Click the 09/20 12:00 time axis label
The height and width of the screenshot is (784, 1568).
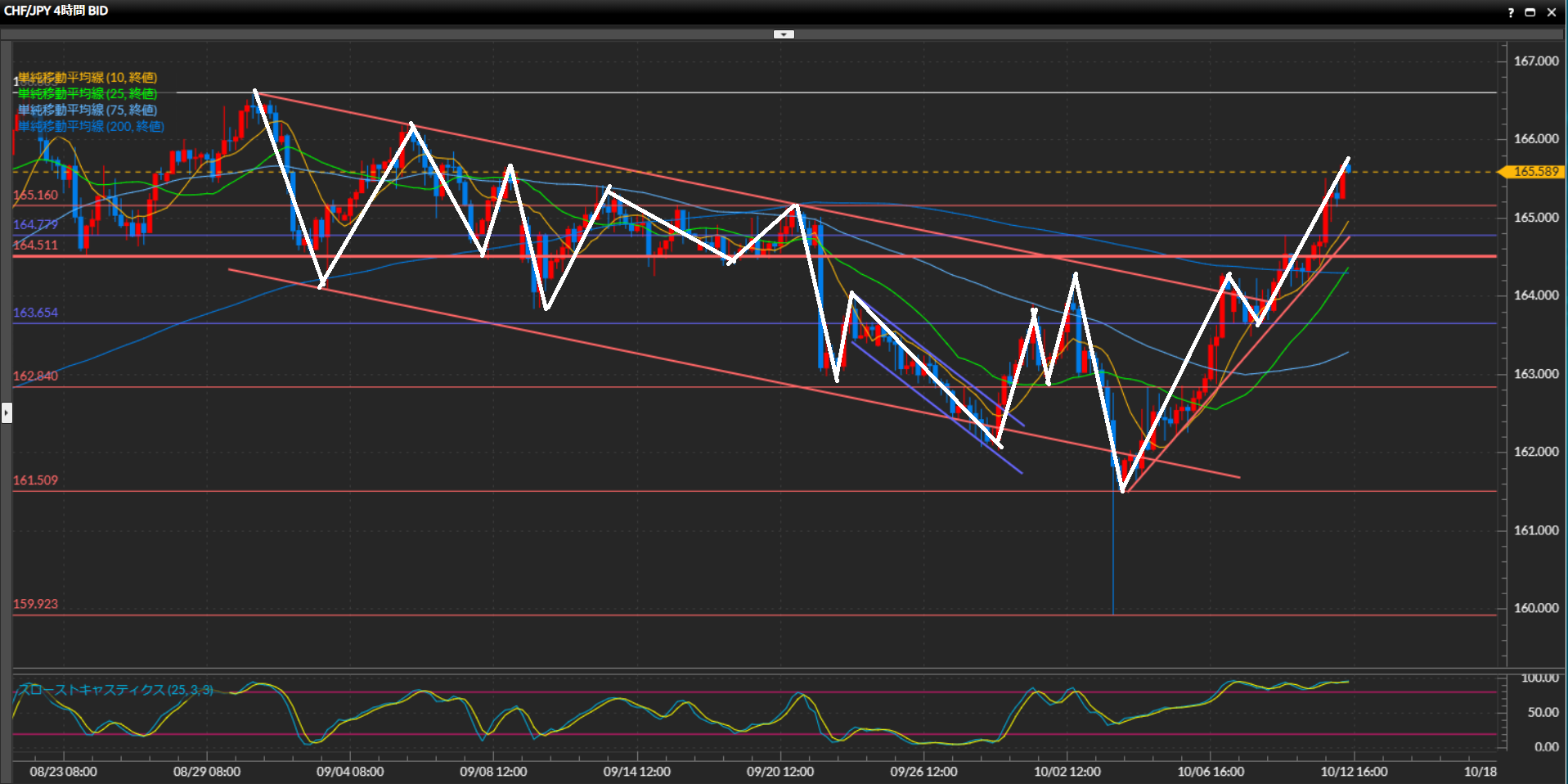point(780,772)
